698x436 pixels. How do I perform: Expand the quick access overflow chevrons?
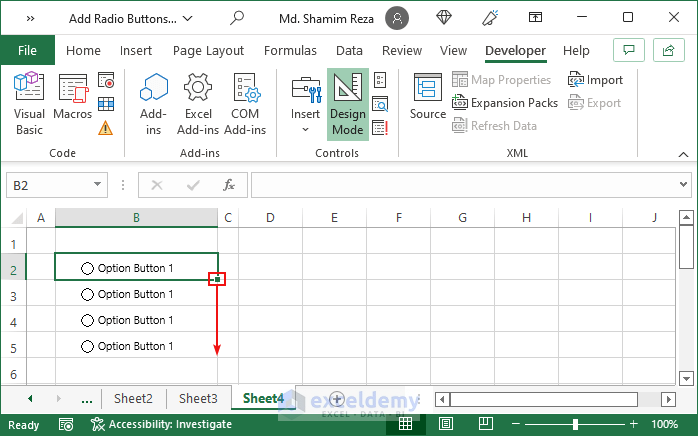pos(30,18)
